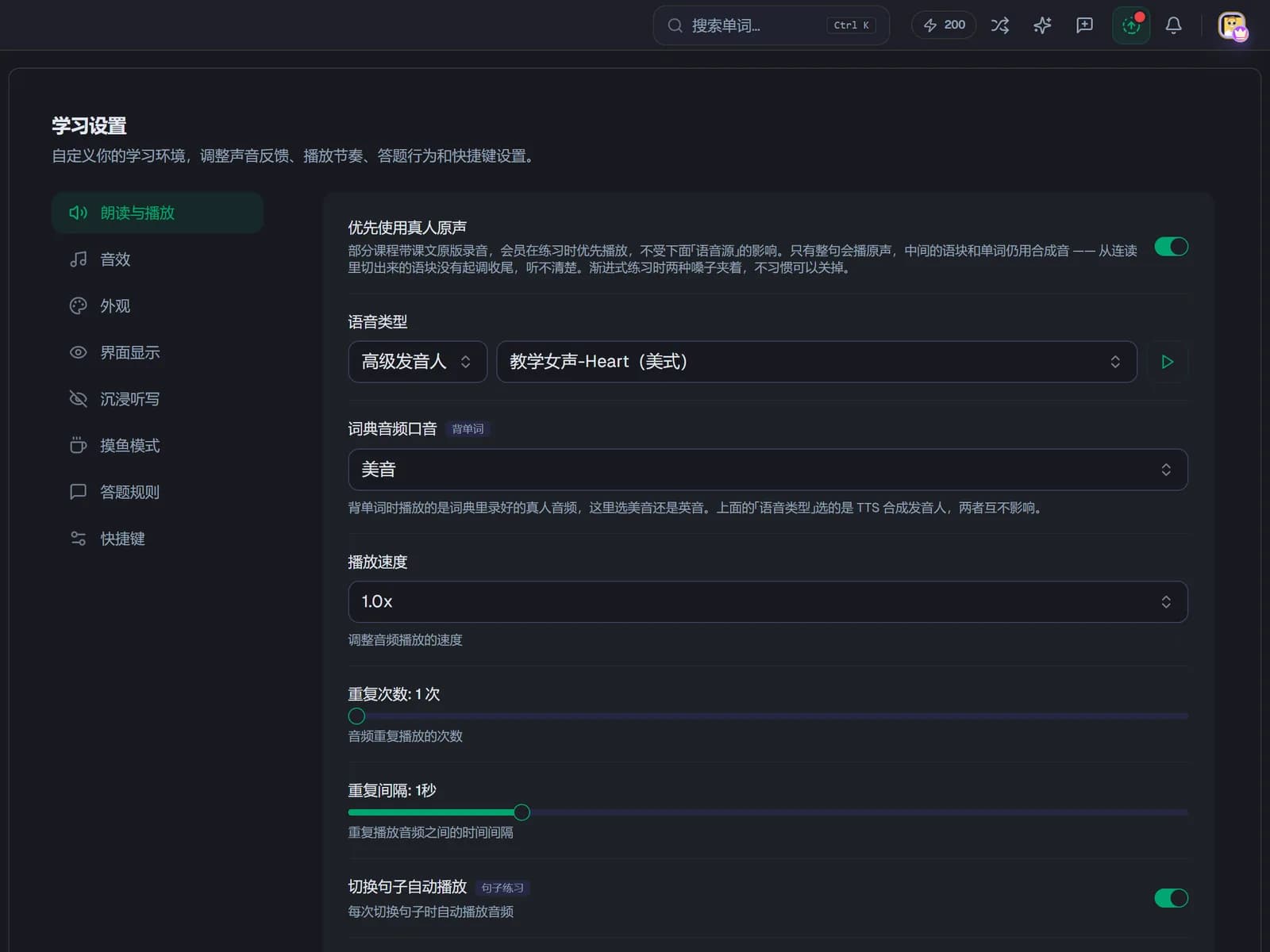The height and width of the screenshot is (952, 1270).
Task: Click the 重复播放音频之间的时间间隔 hint text
Action: (x=431, y=832)
